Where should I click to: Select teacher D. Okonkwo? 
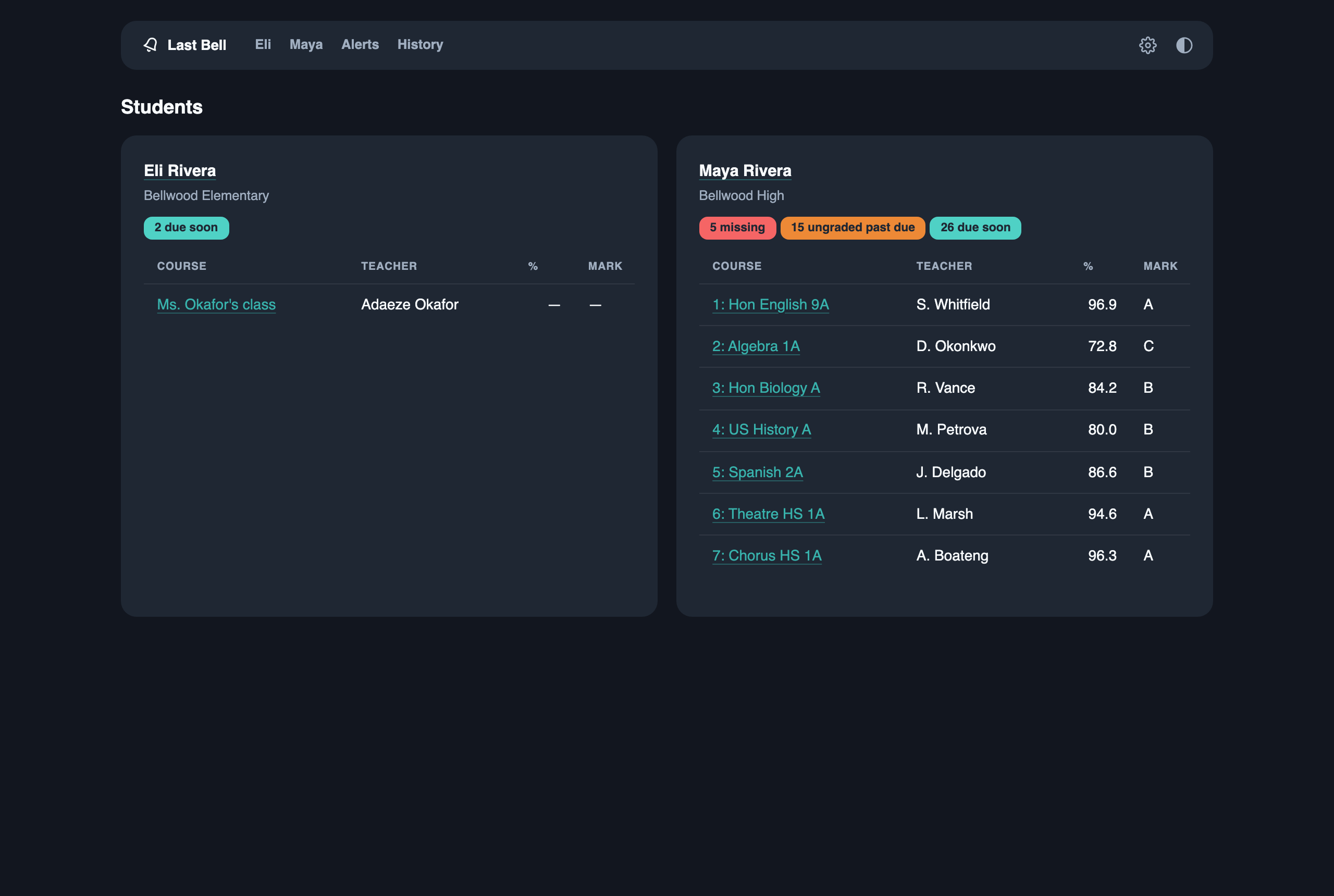coord(956,346)
